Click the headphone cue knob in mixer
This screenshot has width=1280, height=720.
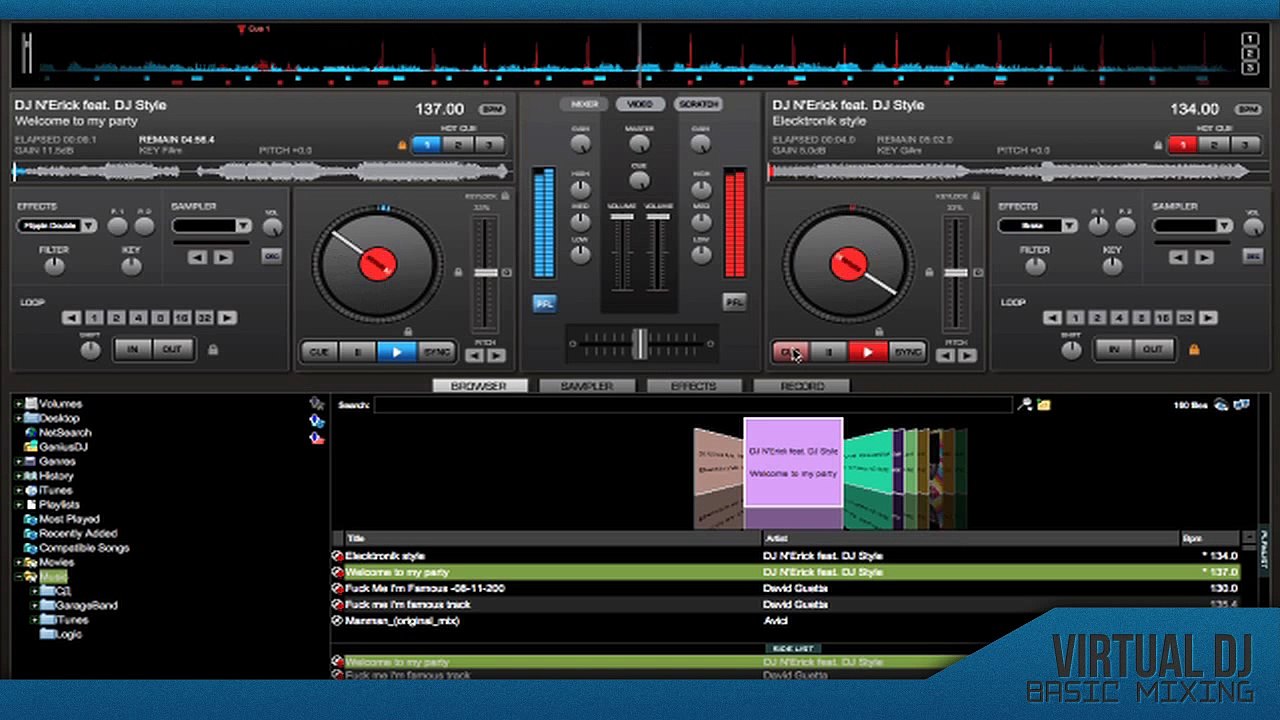pos(640,181)
